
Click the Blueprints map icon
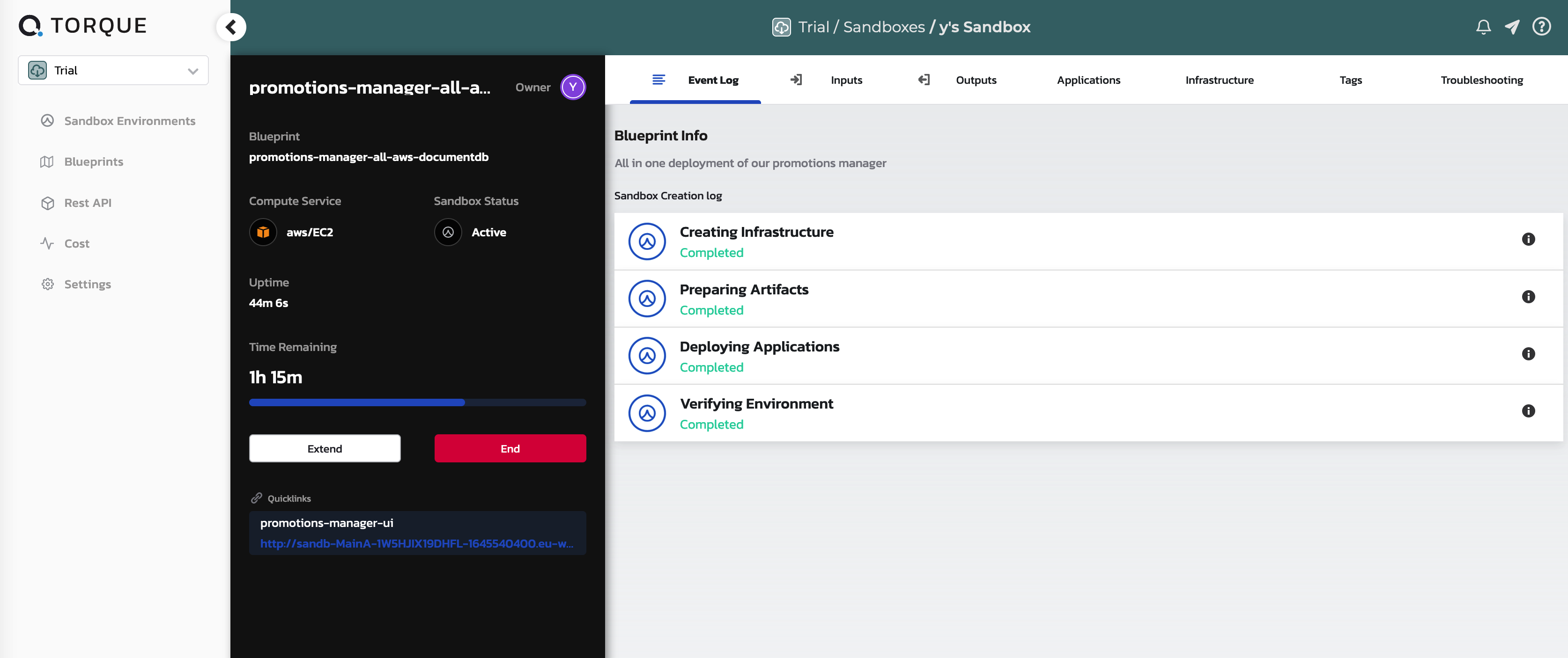click(x=47, y=162)
